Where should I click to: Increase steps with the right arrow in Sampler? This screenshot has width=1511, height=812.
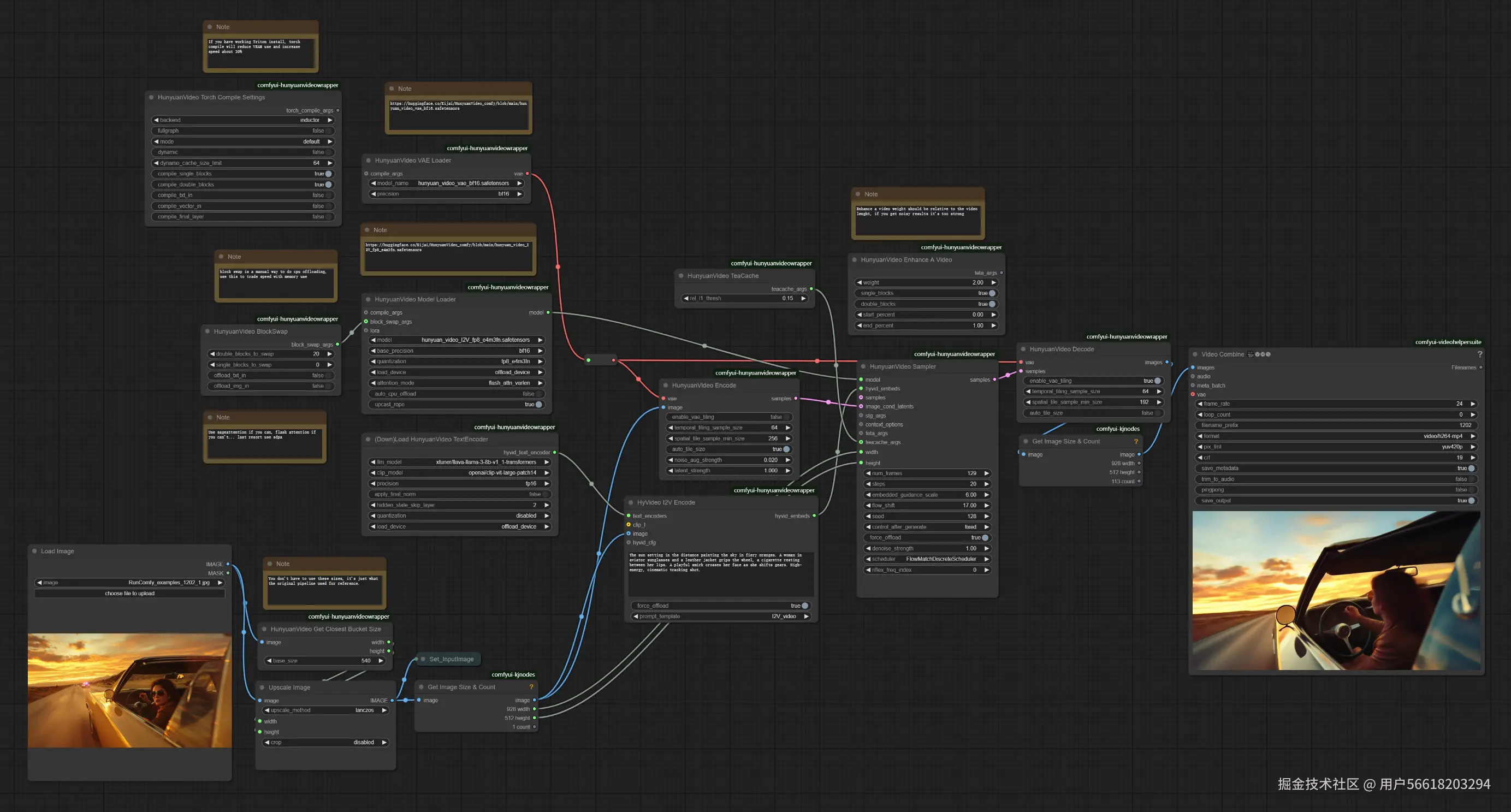click(987, 484)
